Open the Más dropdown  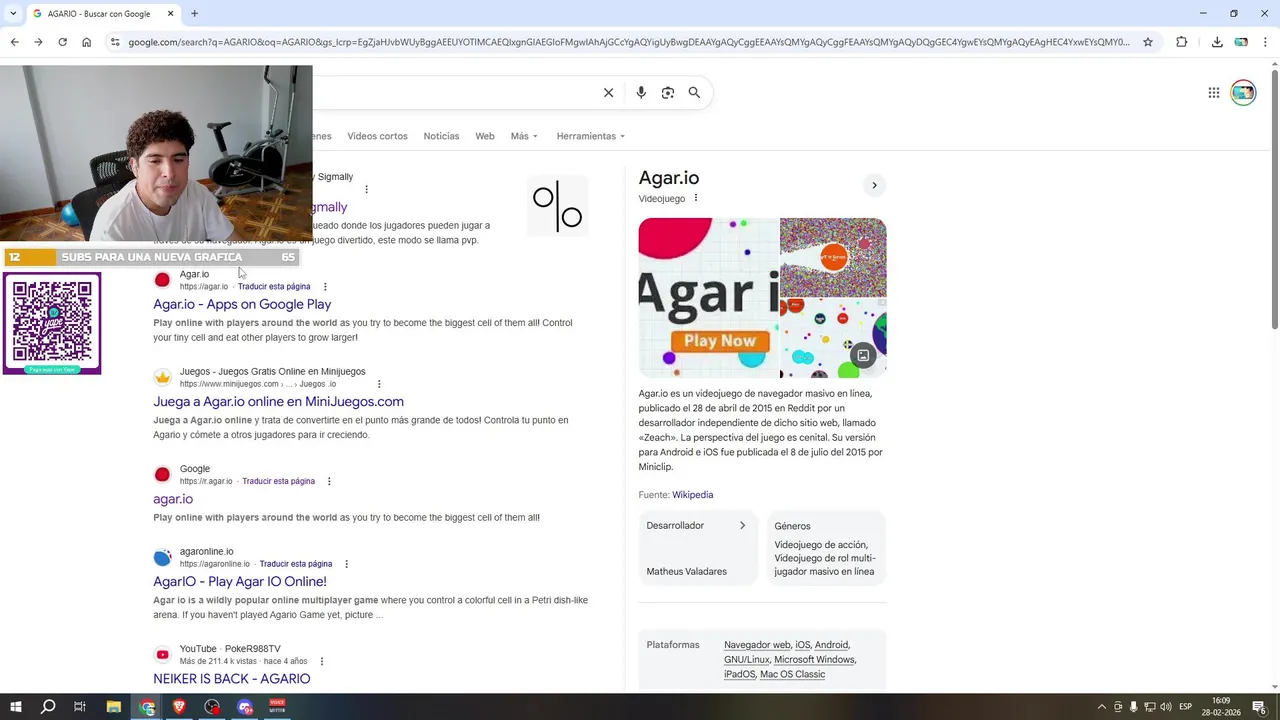point(524,136)
